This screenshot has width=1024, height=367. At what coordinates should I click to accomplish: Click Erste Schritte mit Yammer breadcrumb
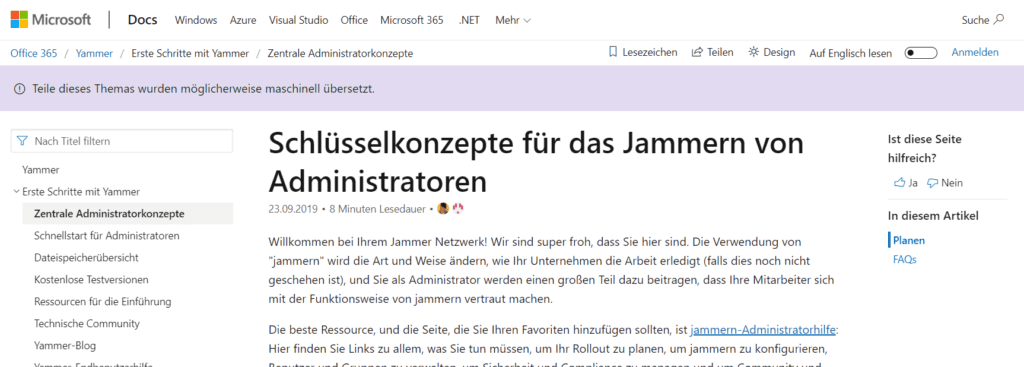[190, 53]
